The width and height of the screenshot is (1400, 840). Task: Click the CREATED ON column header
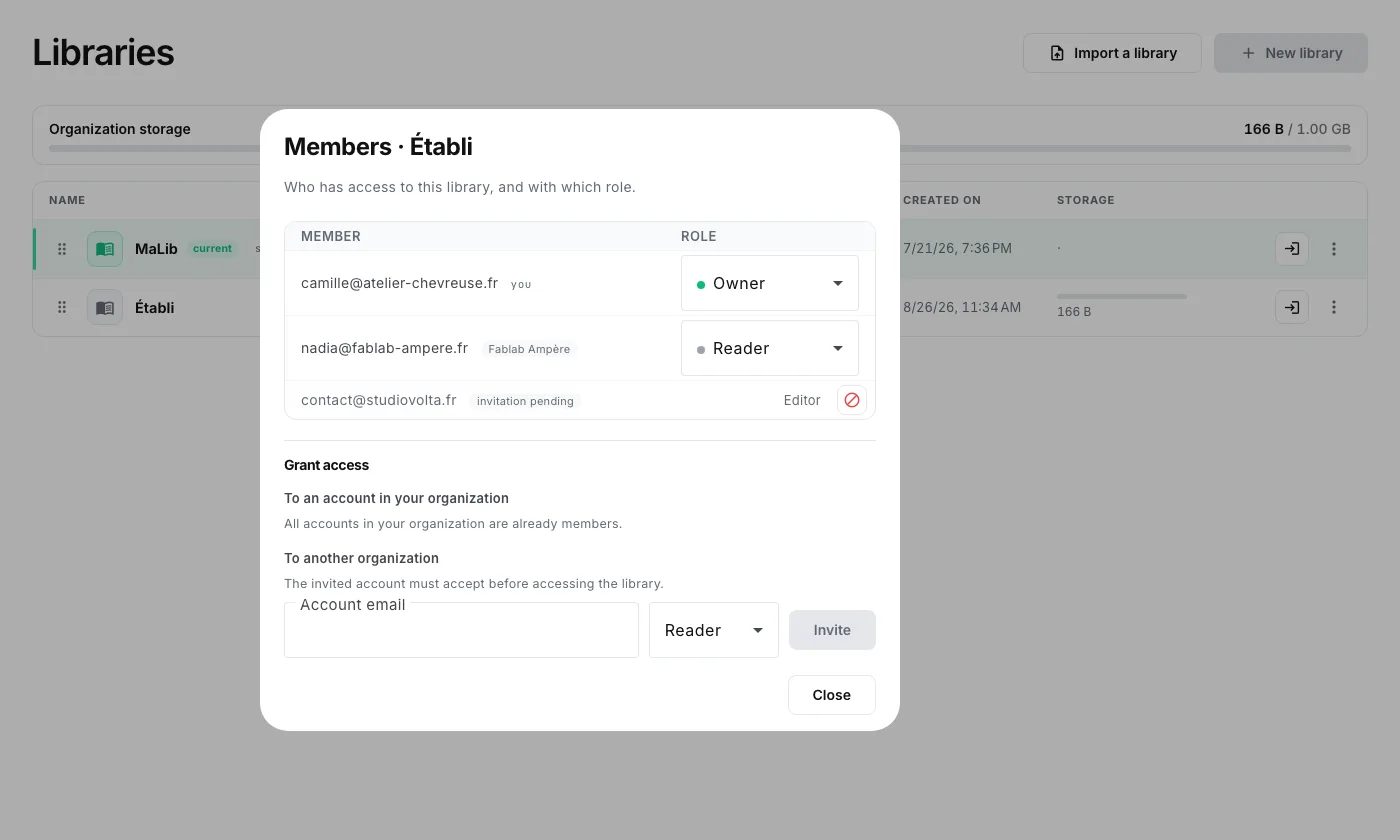tap(942, 200)
